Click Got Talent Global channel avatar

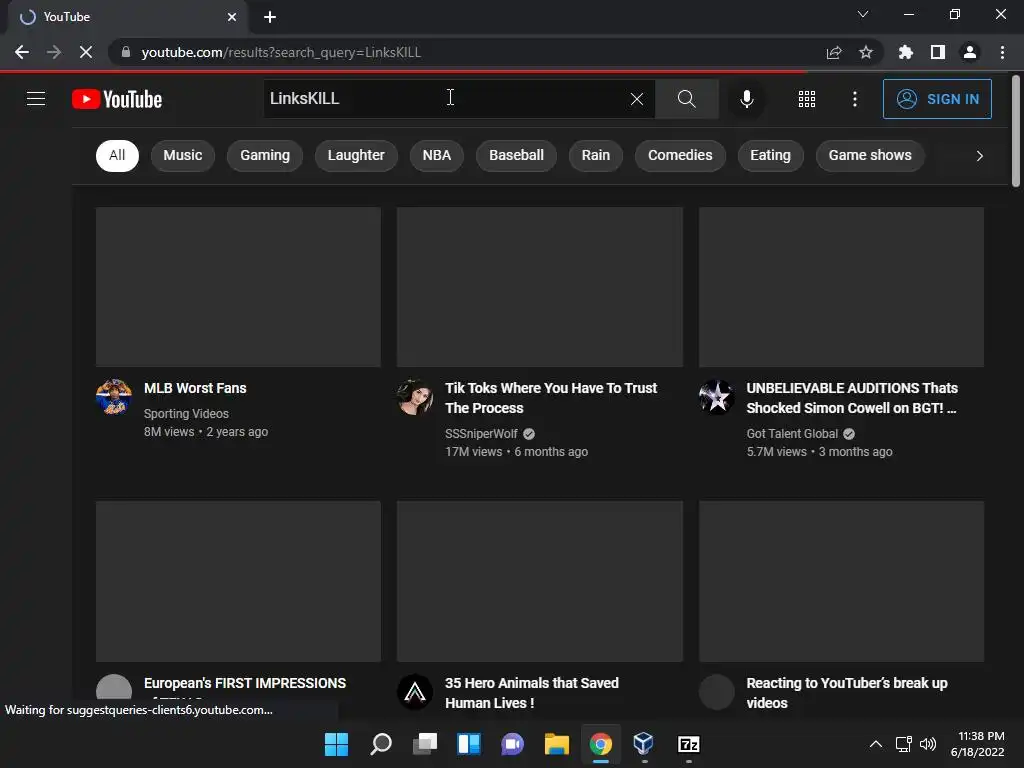point(717,397)
